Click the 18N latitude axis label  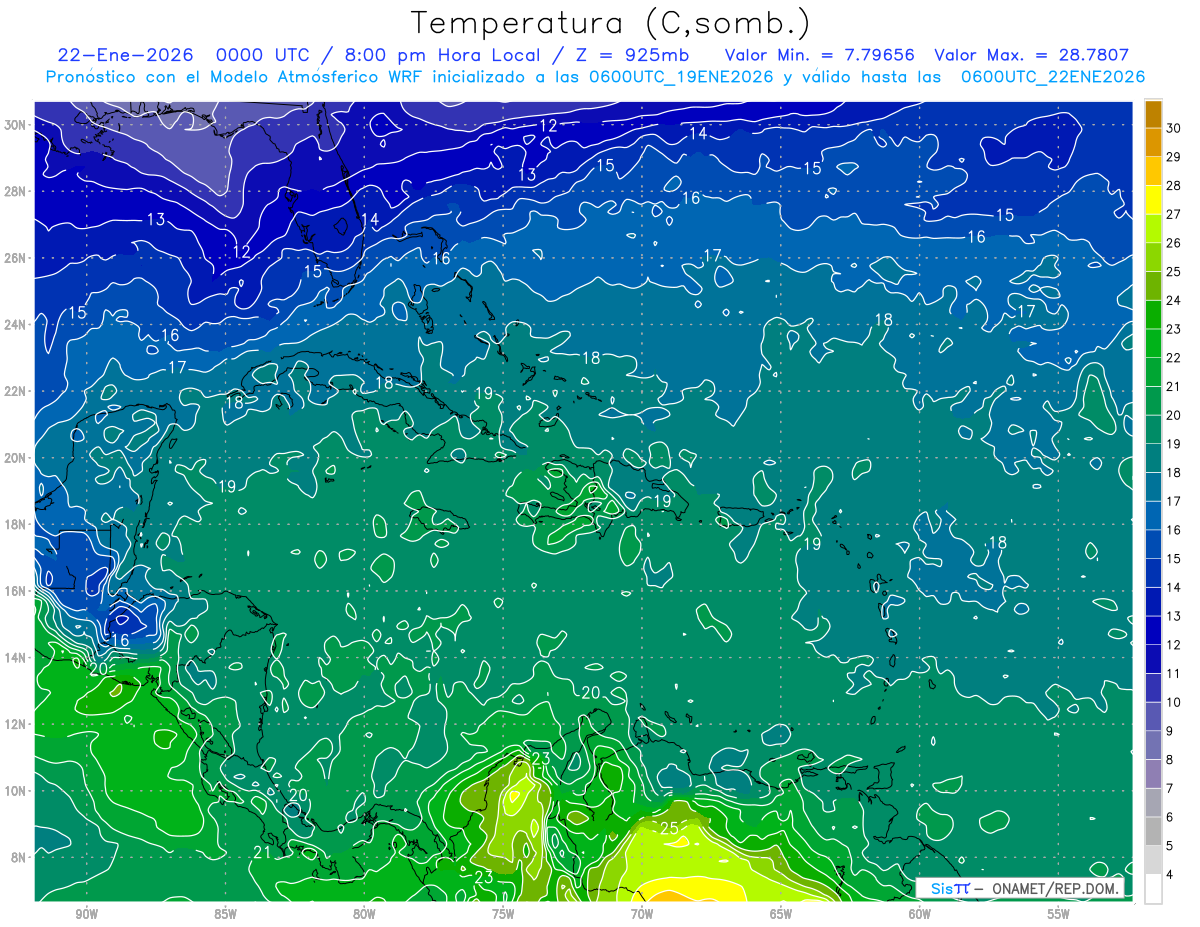(16, 524)
